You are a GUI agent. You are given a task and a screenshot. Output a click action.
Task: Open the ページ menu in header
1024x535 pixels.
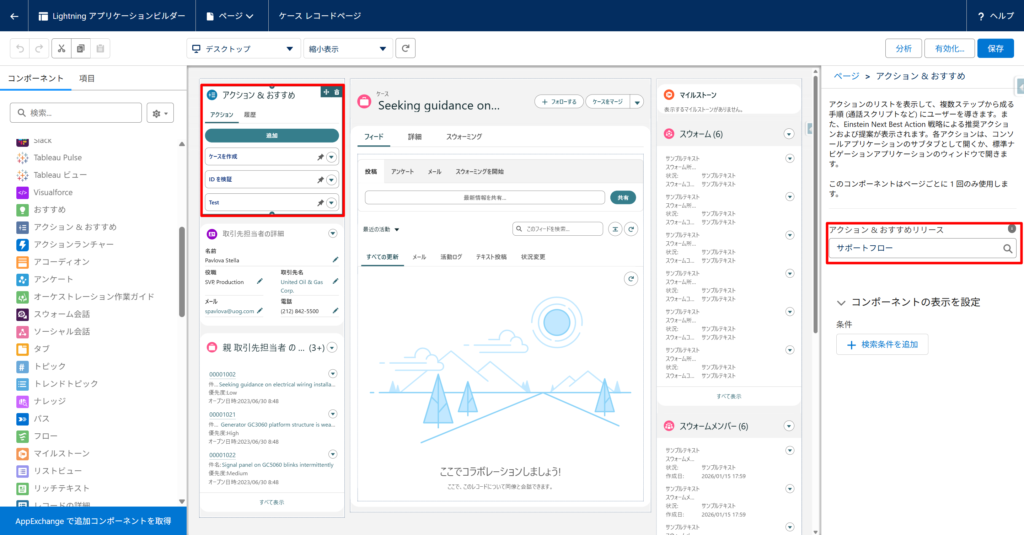point(228,16)
